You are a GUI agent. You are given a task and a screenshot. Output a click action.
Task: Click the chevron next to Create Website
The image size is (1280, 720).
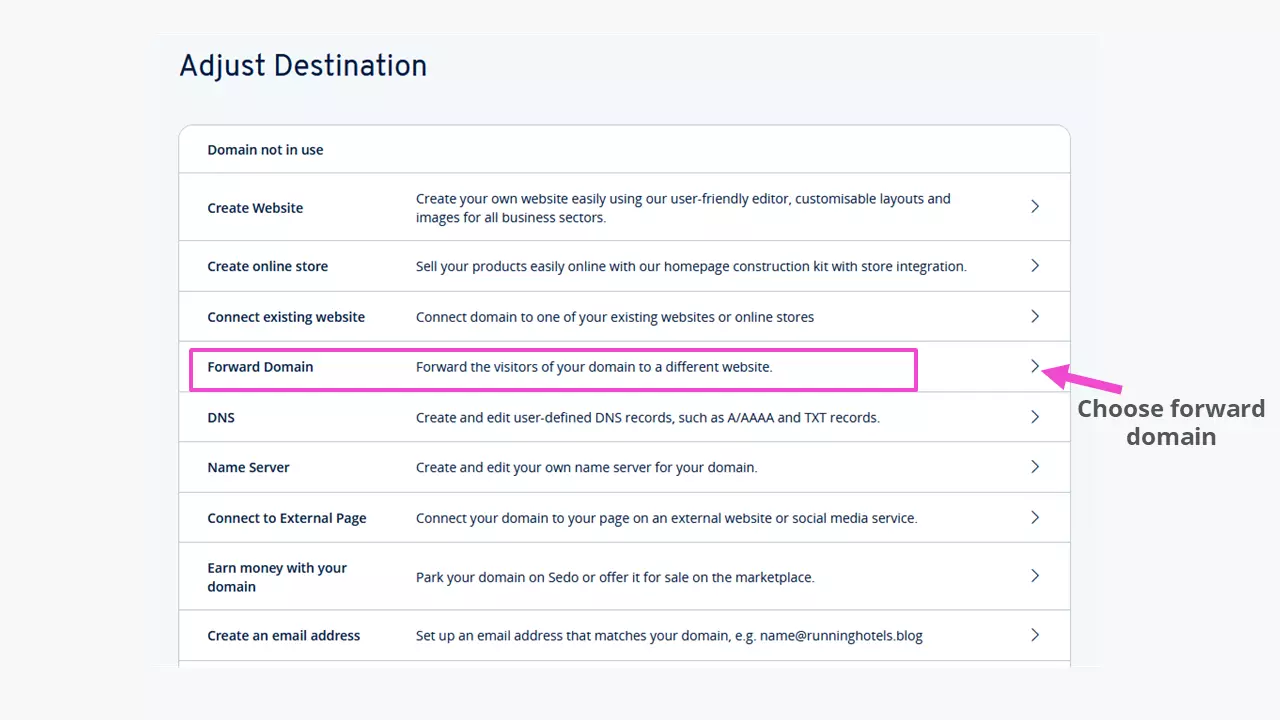point(1035,206)
